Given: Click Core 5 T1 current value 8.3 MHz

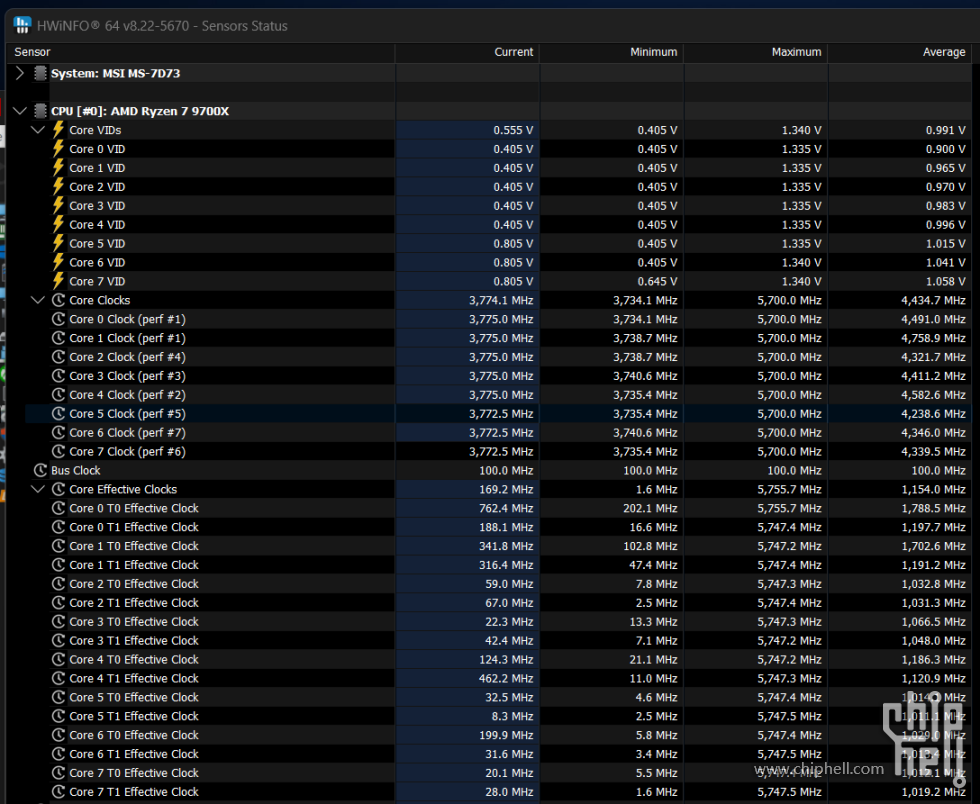Looking at the screenshot, I should pyautogui.click(x=513, y=716).
